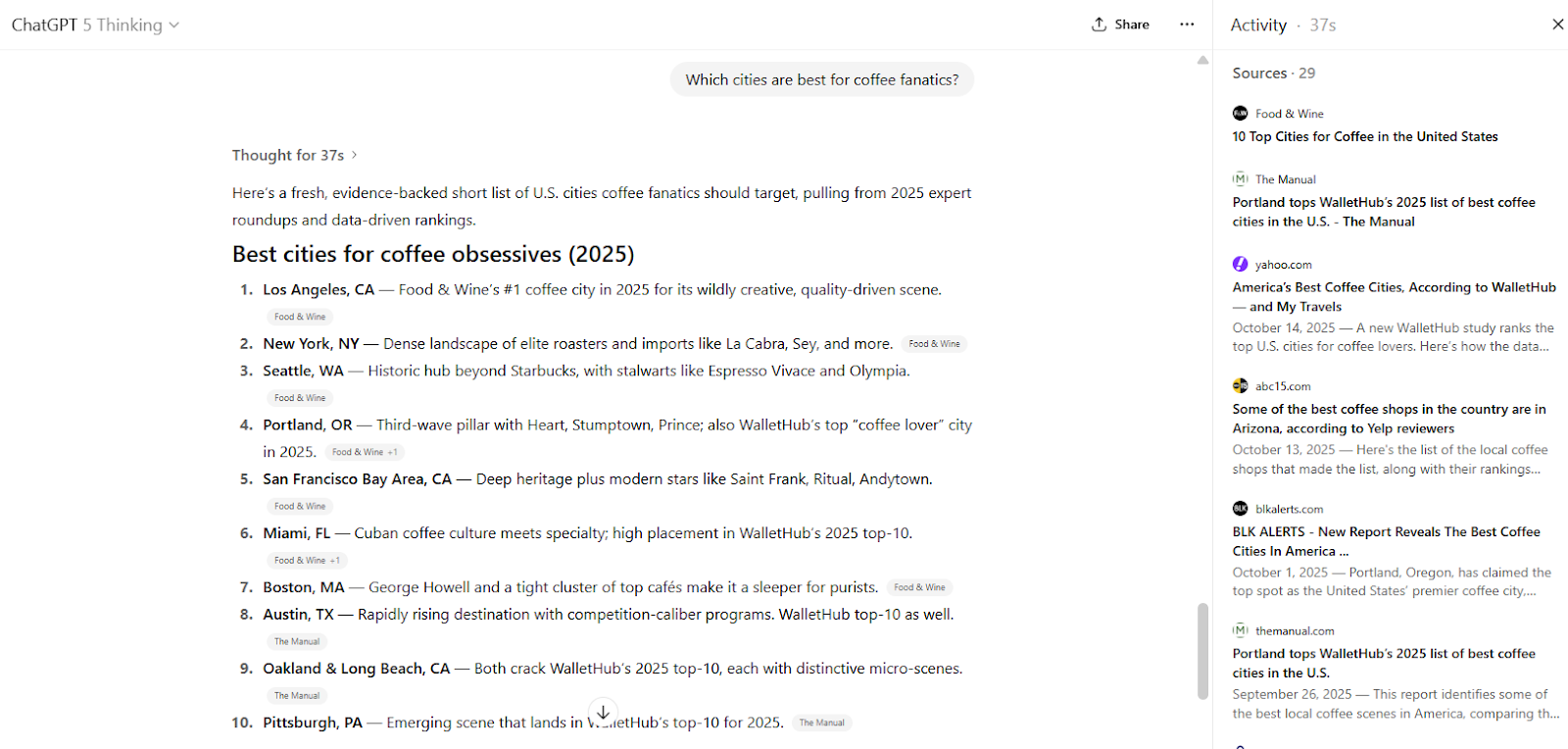The width and height of the screenshot is (1568, 749).
Task: Open the three-dots more options menu
Action: point(1187,25)
